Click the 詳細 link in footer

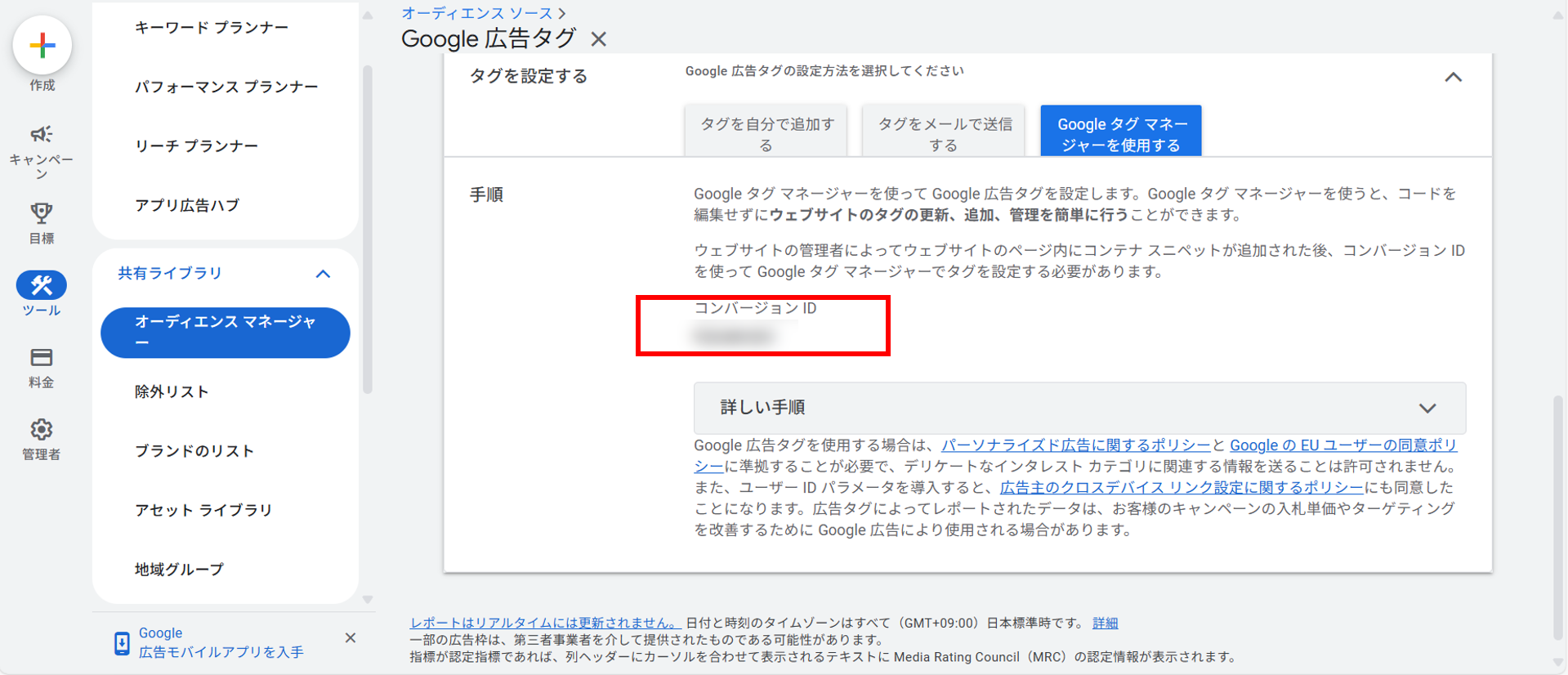pyautogui.click(x=1106, y=623)
